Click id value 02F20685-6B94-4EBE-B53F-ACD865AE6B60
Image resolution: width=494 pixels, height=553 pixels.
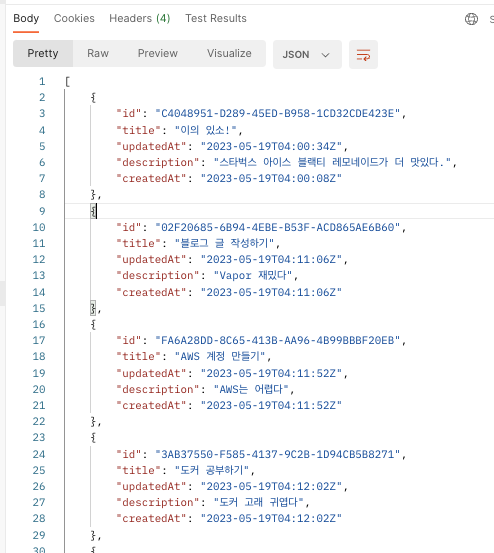point(278,227)
